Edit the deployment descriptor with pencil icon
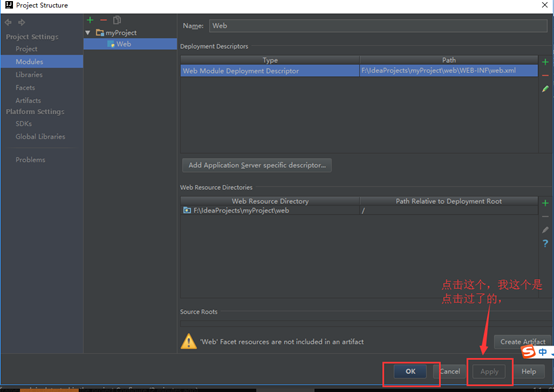 (545, 89)
